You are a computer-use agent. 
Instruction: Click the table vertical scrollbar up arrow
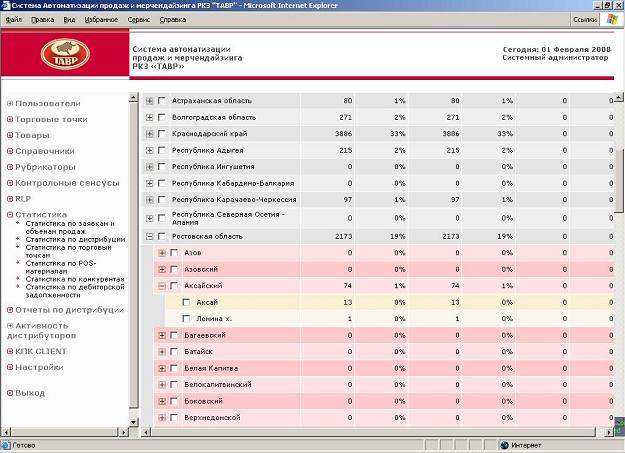pyautogui.click(x=618, y=97)
